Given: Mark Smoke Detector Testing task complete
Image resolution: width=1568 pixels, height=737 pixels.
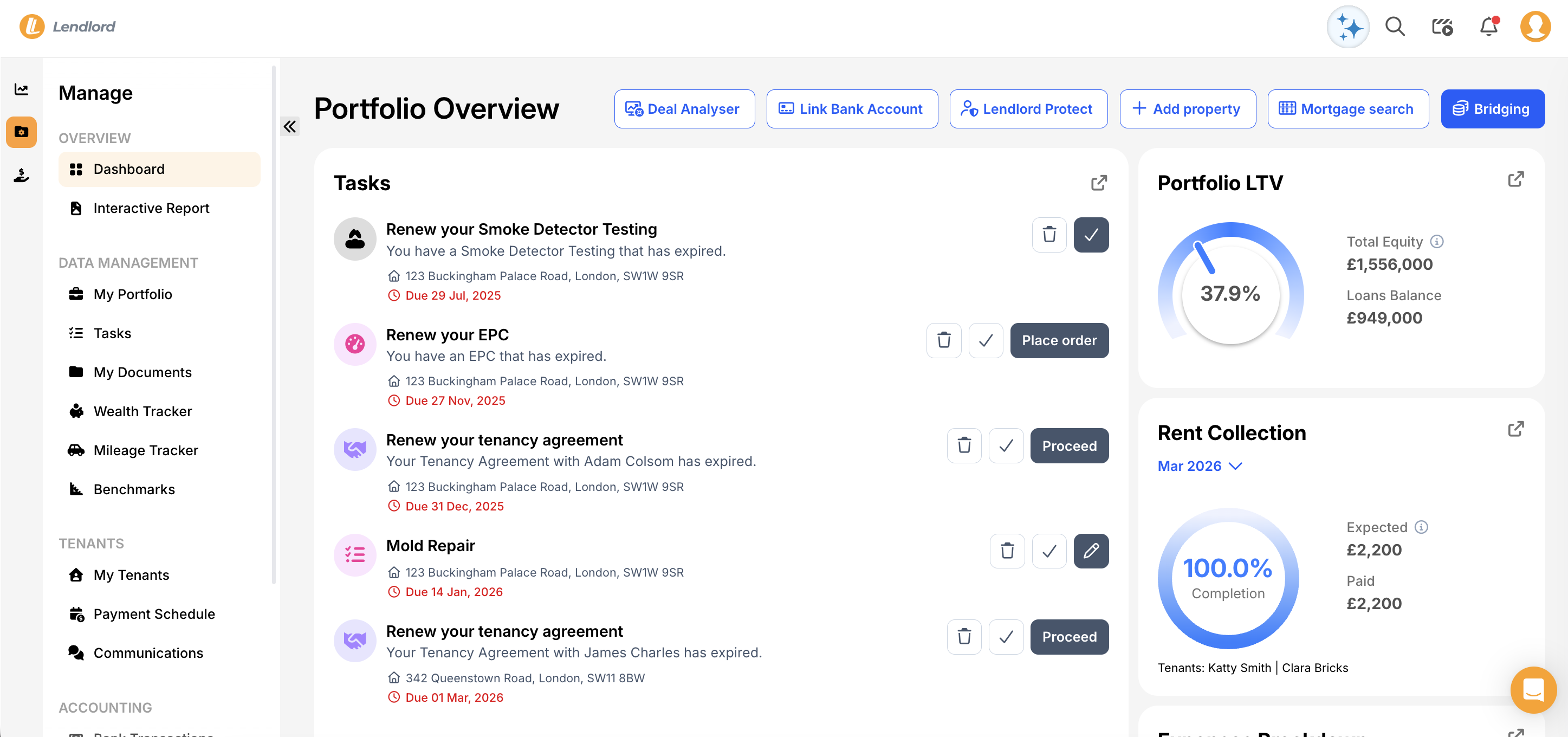Looking at the screenshot, I should pos(1091,235).
